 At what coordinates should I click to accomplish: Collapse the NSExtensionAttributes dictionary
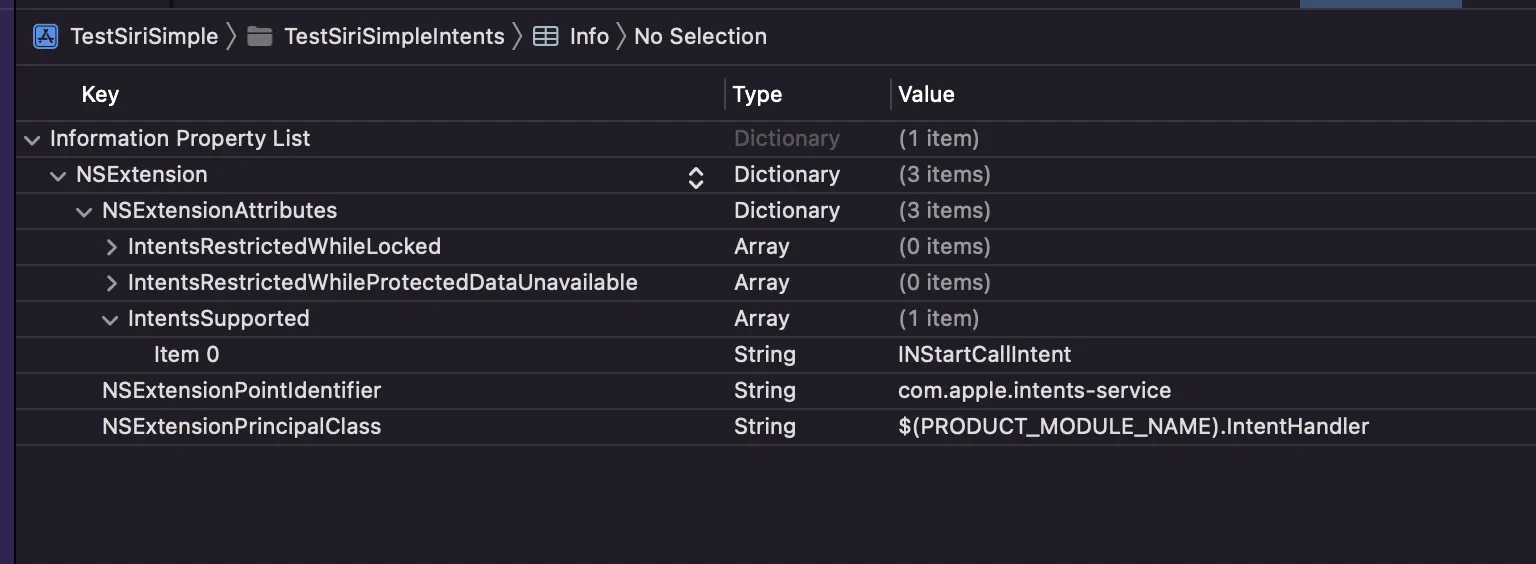pos(85,211)
